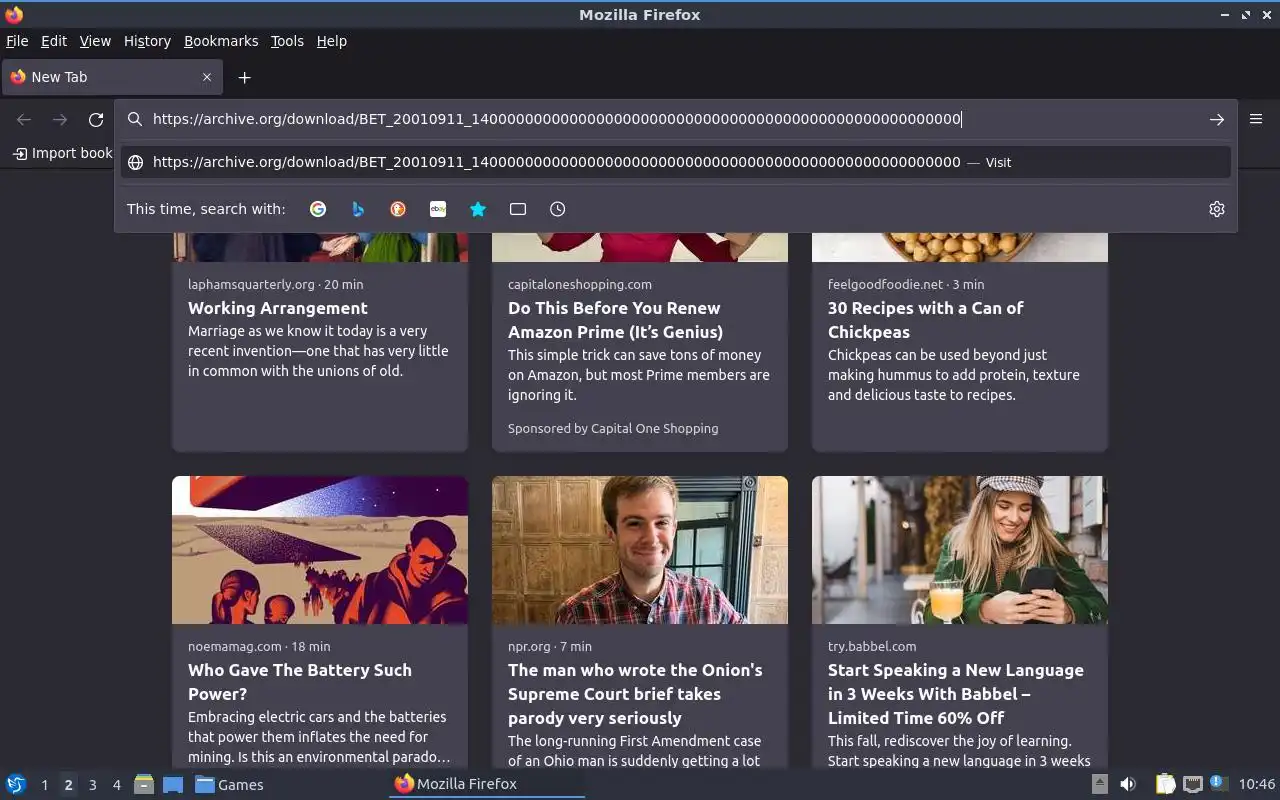Click the taskbar clock 10:46
This screenshot has width=1280, height=800.
pos(1257,784)
